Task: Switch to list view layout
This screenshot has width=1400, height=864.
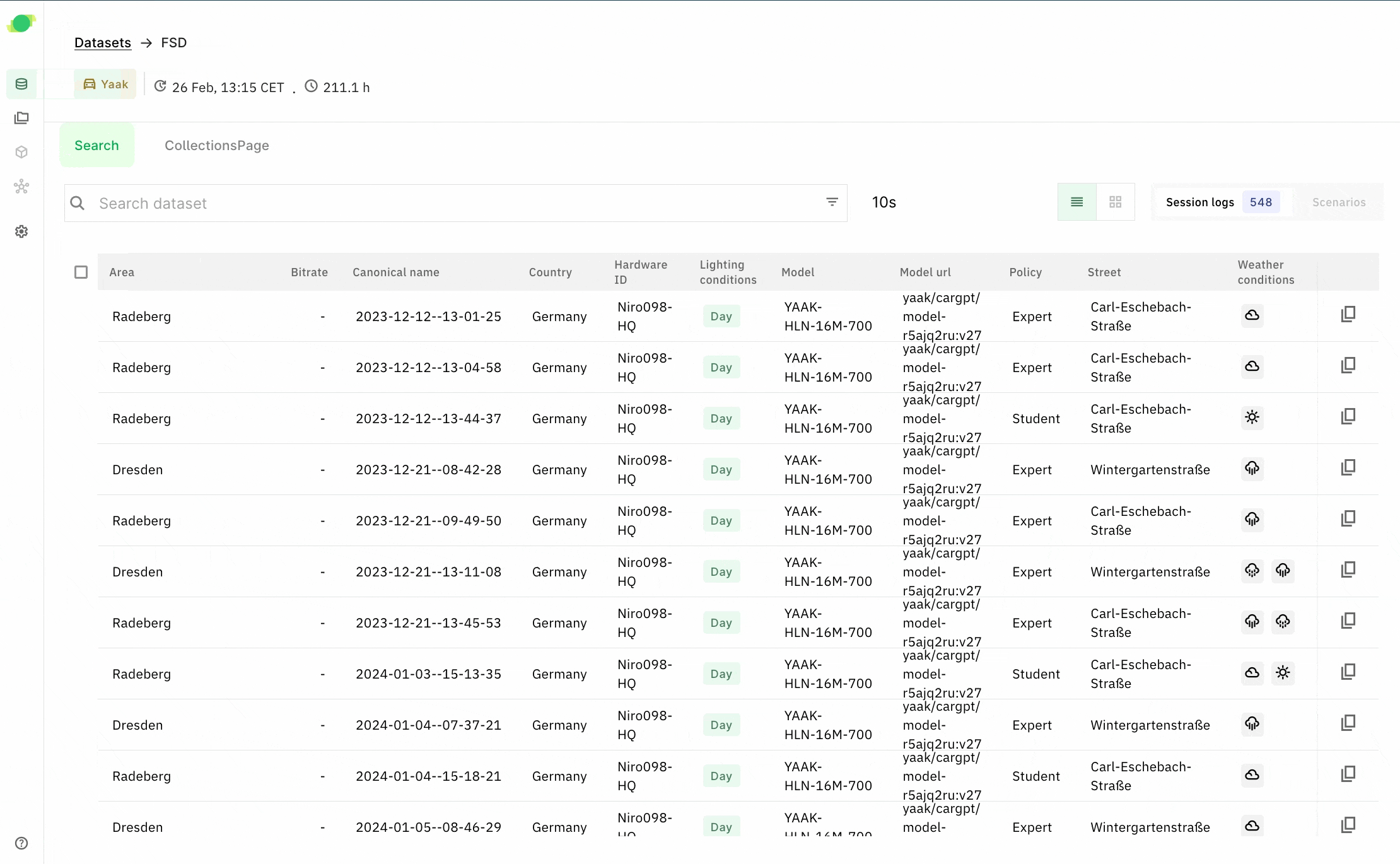Action: click(1076, 202)
